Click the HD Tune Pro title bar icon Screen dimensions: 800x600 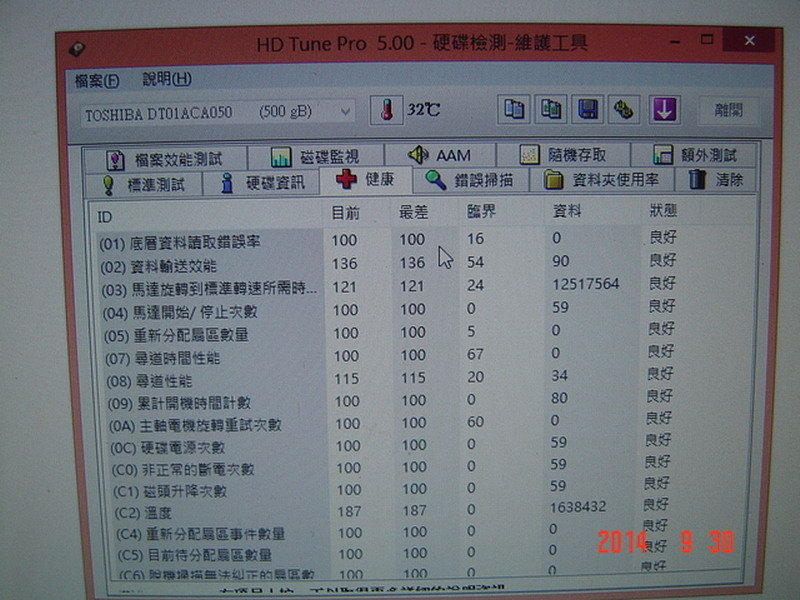pos(78,49)
